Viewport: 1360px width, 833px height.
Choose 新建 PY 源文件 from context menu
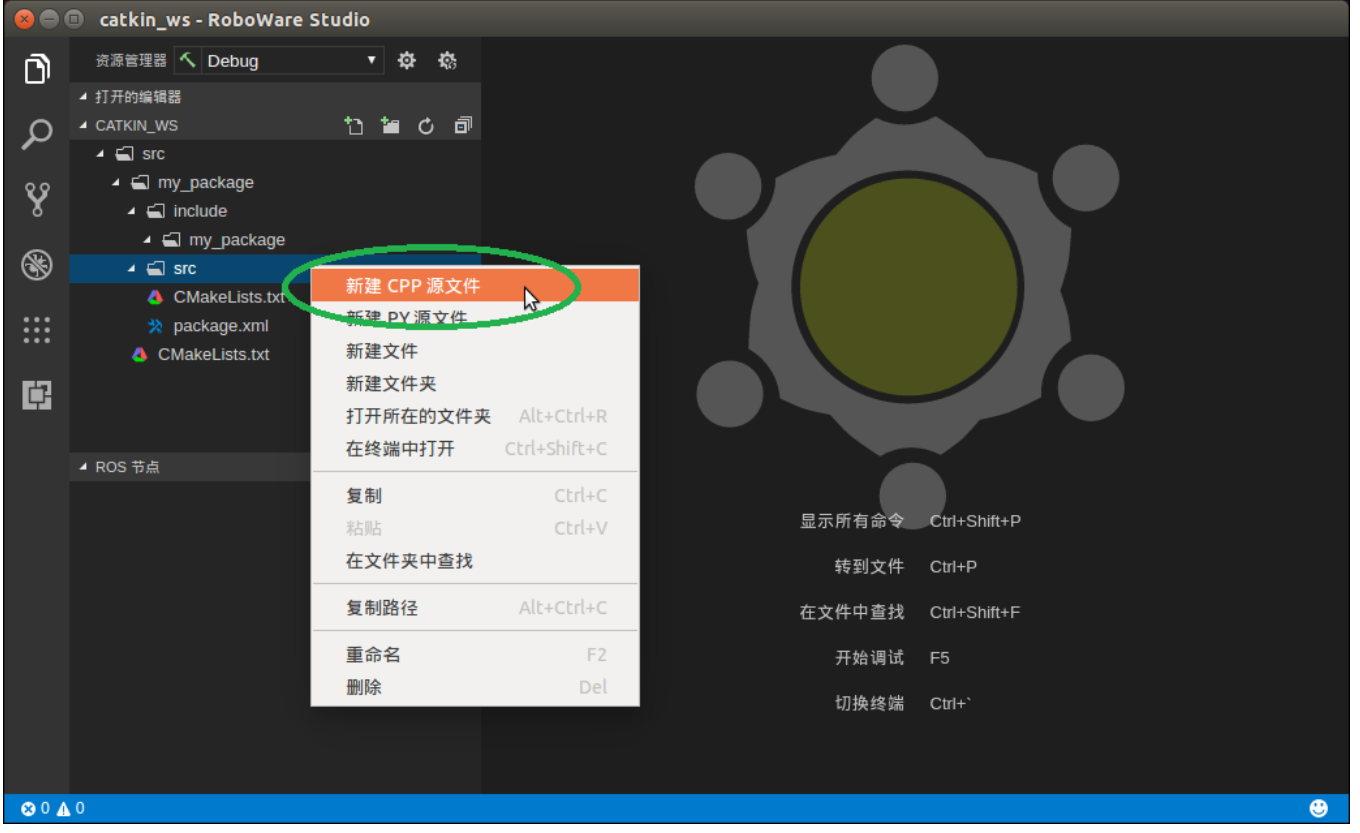tap(476, 318)
